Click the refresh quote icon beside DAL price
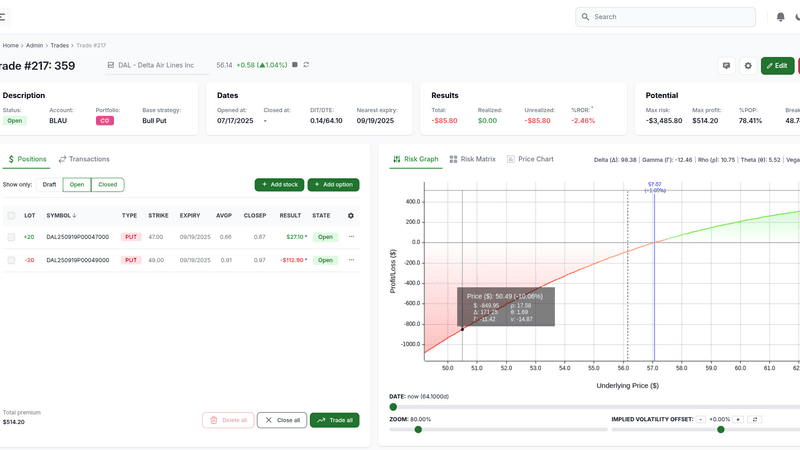This screenshot has width=800, height=450. pos(306,65)
